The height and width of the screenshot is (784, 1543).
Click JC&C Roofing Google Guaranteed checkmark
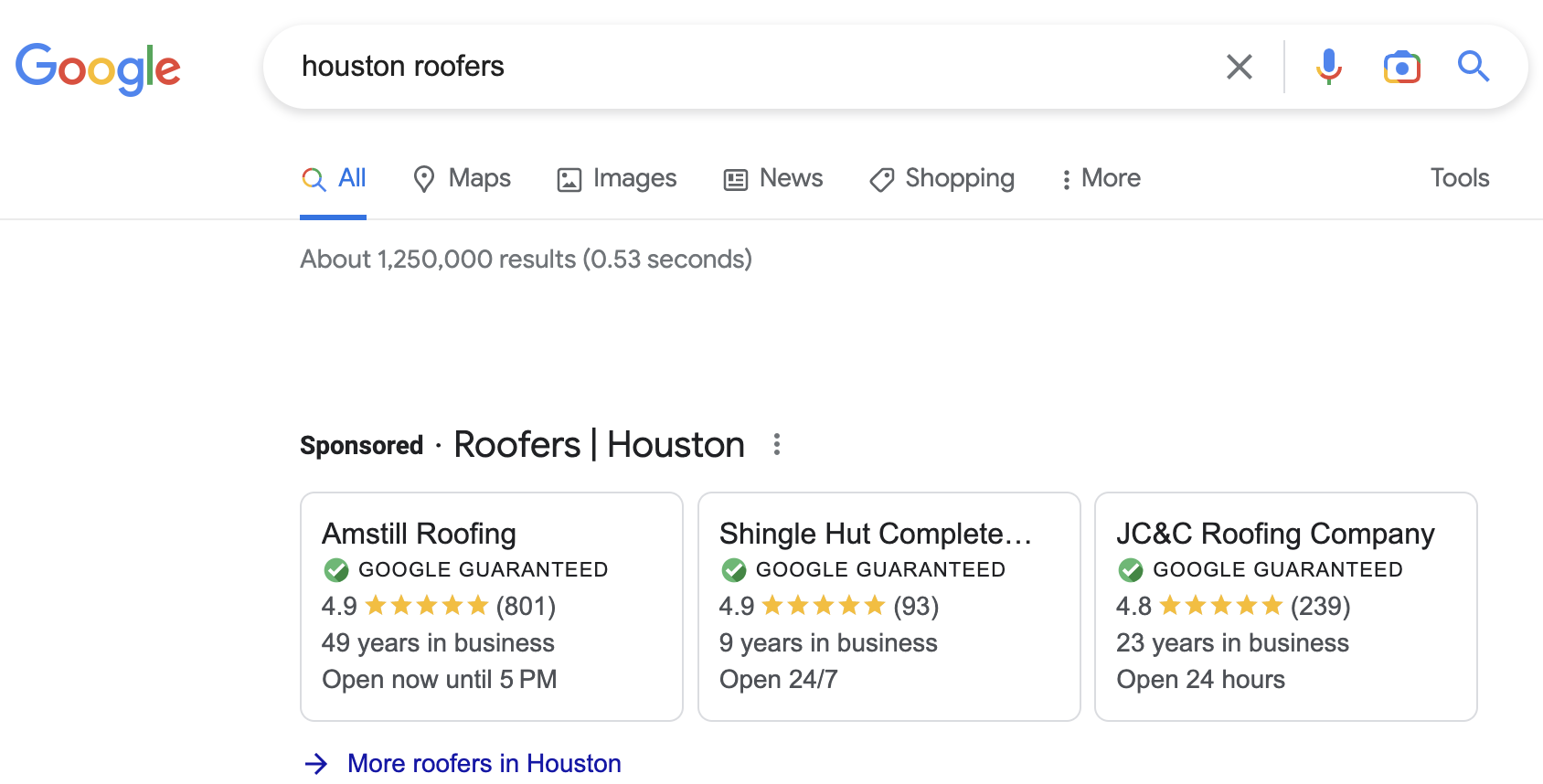(1131, 570)
